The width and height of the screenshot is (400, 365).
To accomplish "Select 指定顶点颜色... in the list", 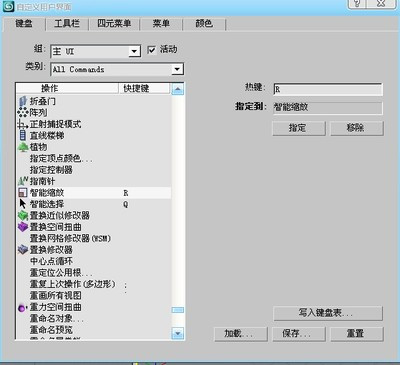I will pos(61,159).
